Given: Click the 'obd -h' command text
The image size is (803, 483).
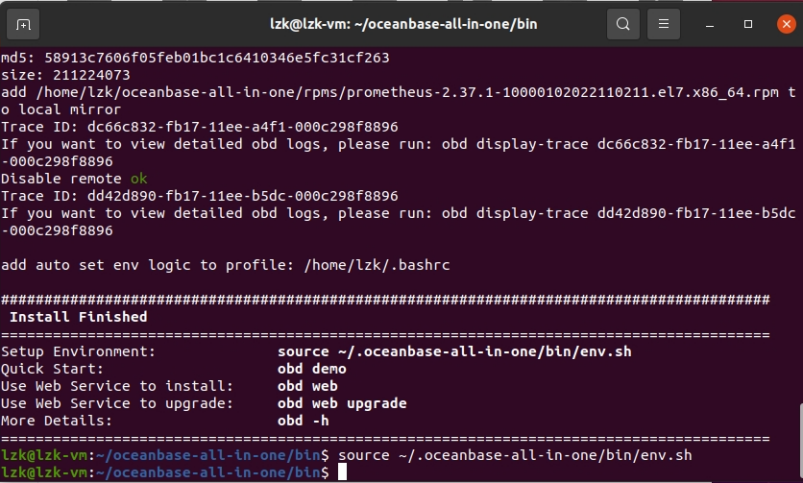Looking at the screenshot, I should click(303, 421).
